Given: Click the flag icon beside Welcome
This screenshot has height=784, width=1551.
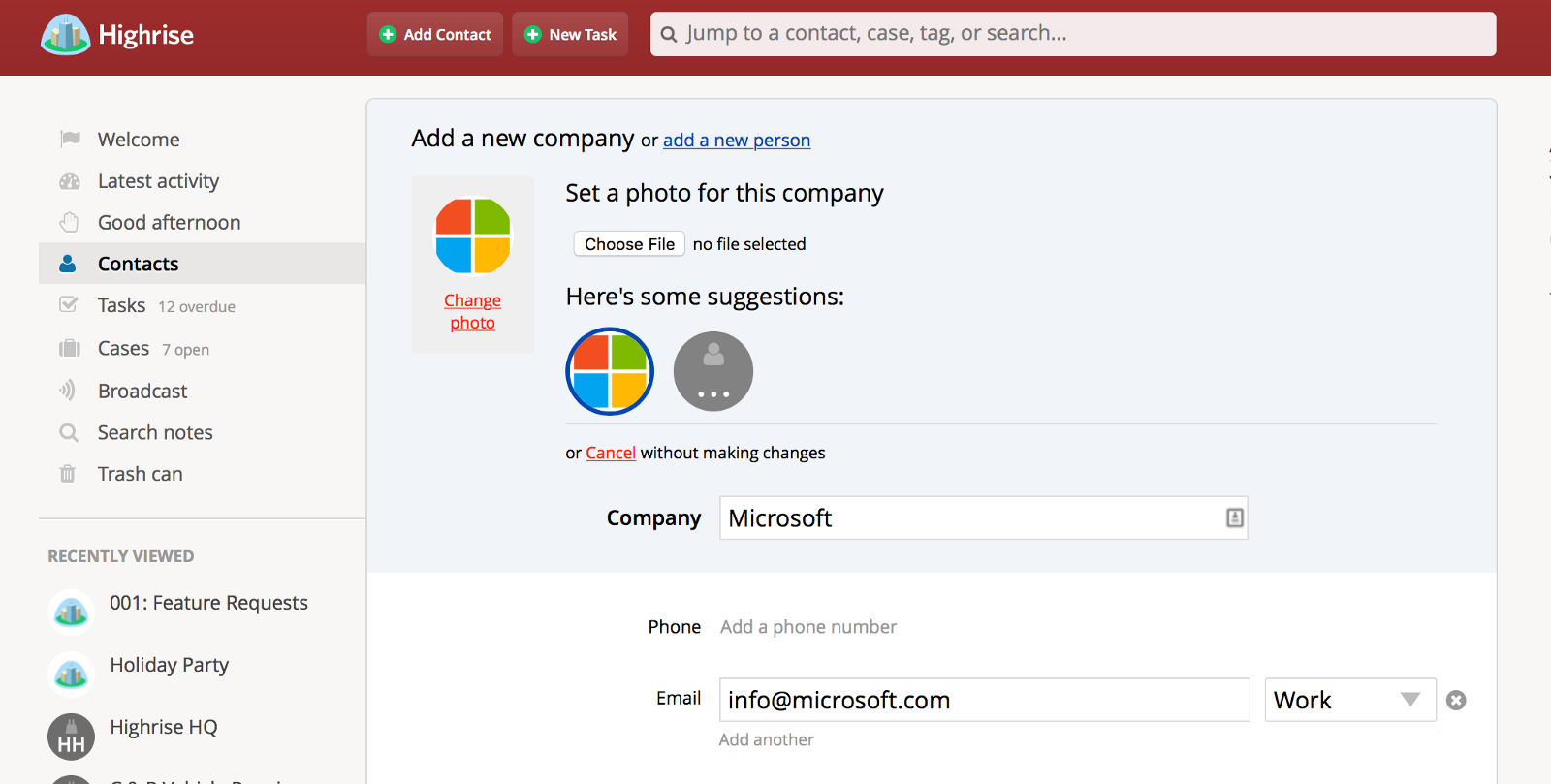Looking at the screenshot, I should (x=70, y=139).
